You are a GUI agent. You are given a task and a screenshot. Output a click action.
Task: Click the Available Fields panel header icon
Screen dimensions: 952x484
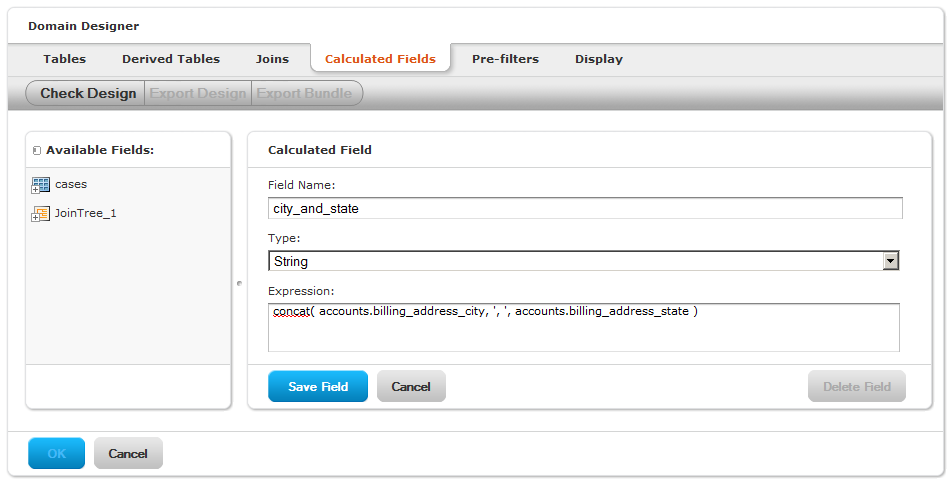[x=36, y=150]
